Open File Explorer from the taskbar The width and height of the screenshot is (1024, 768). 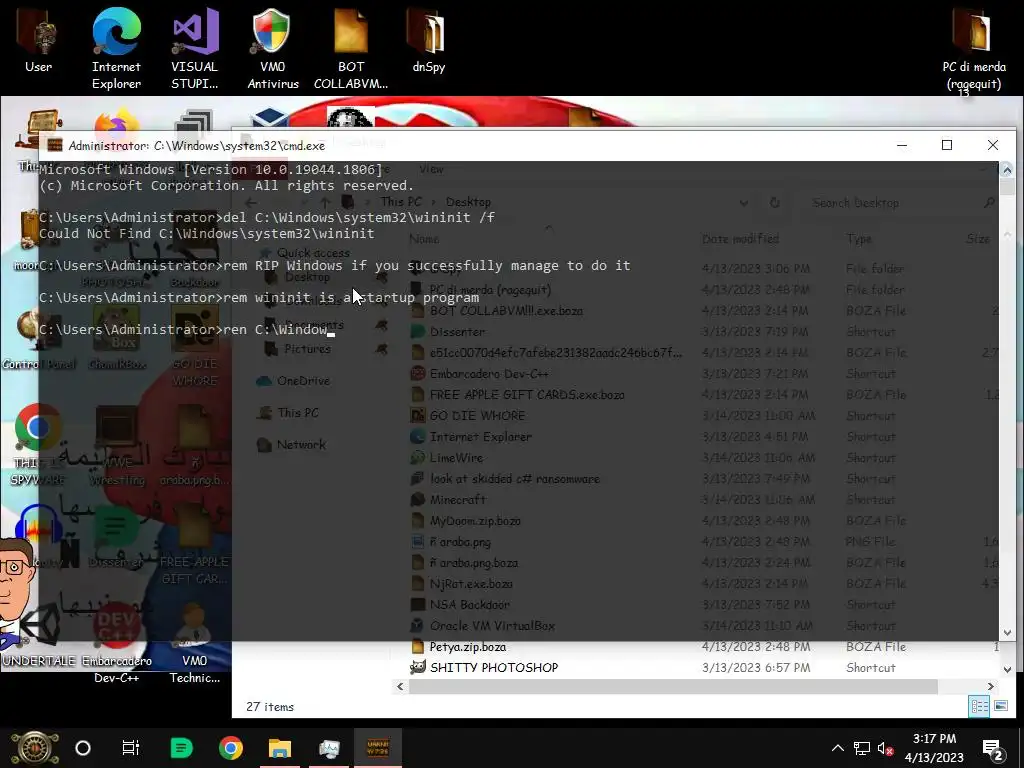280,748
